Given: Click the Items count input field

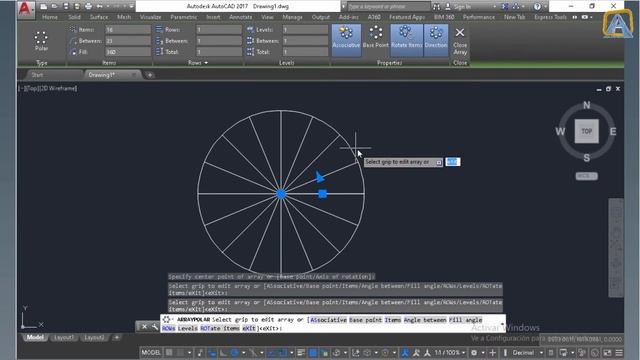Looking at the screenshot, I should pyautogui.click(x=128, y=30).
